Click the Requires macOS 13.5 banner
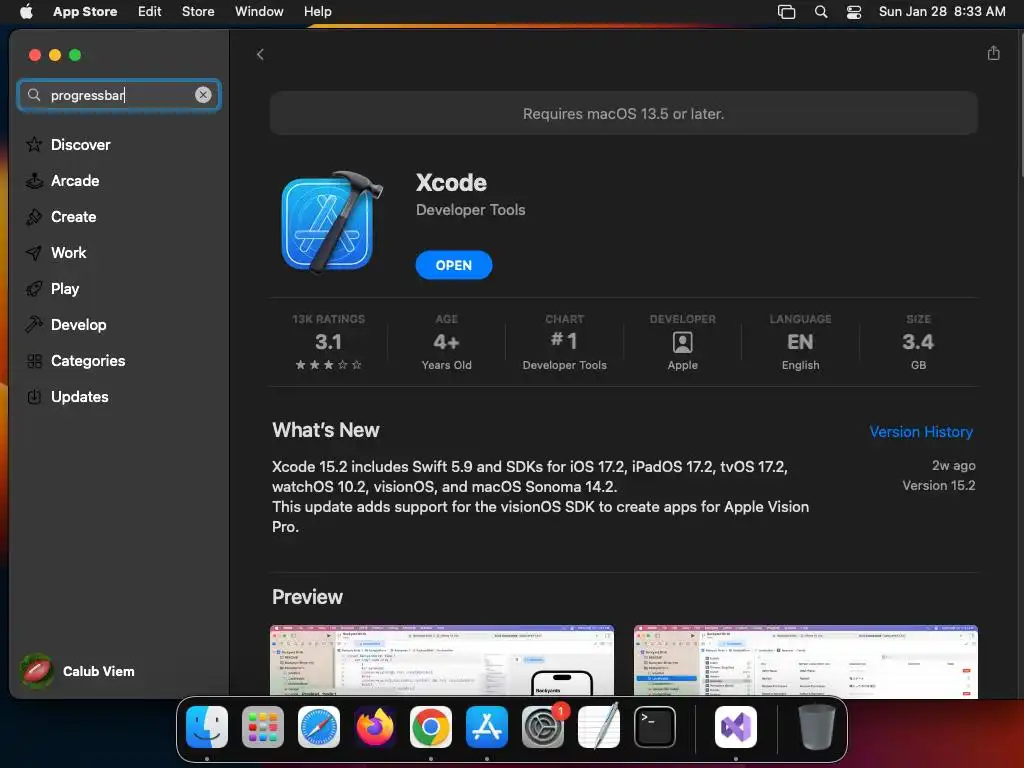Image resolution: width=1024 pixels, height=768 pixels. click(x=624, y=114)
